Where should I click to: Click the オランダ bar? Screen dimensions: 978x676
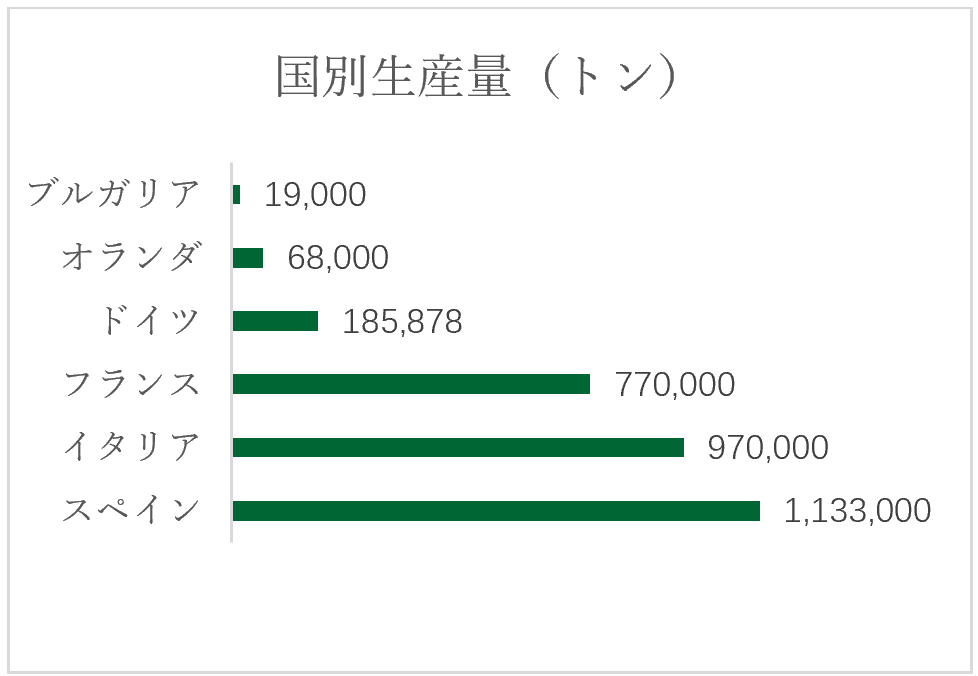(x=248, y=258)
